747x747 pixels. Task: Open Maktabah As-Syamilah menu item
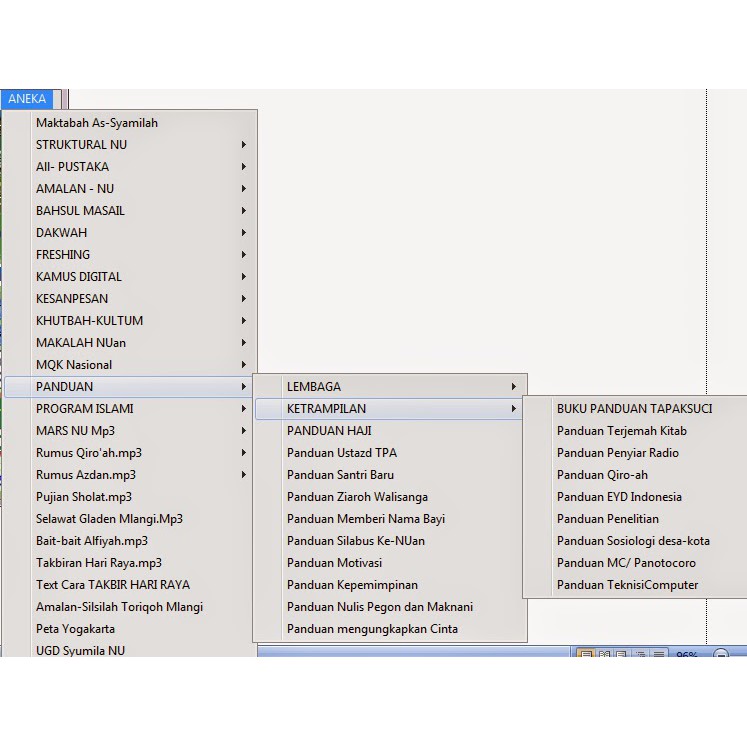click(97, 123)
